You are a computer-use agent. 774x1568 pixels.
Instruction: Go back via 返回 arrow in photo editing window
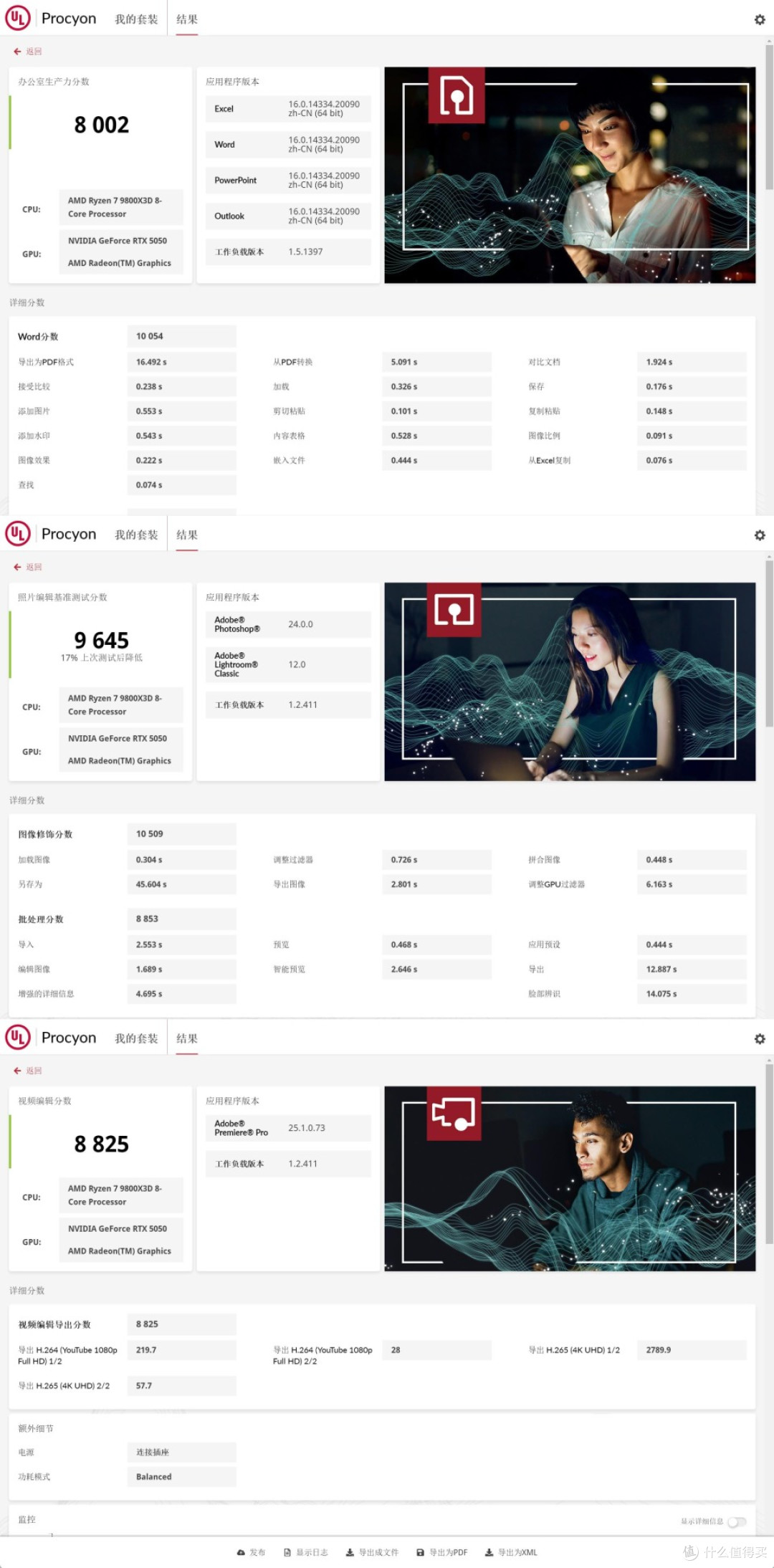point(28,567)
